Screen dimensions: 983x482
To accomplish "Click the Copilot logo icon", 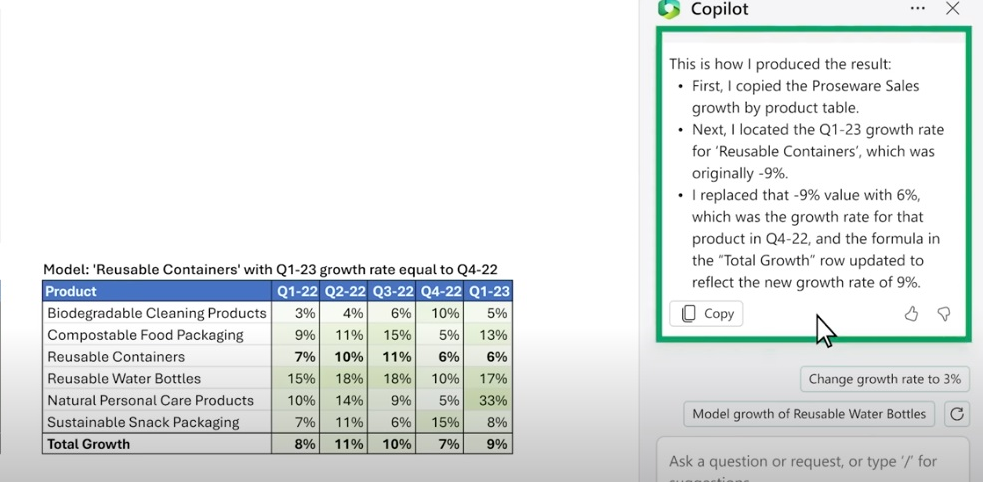I will (668, 9).
